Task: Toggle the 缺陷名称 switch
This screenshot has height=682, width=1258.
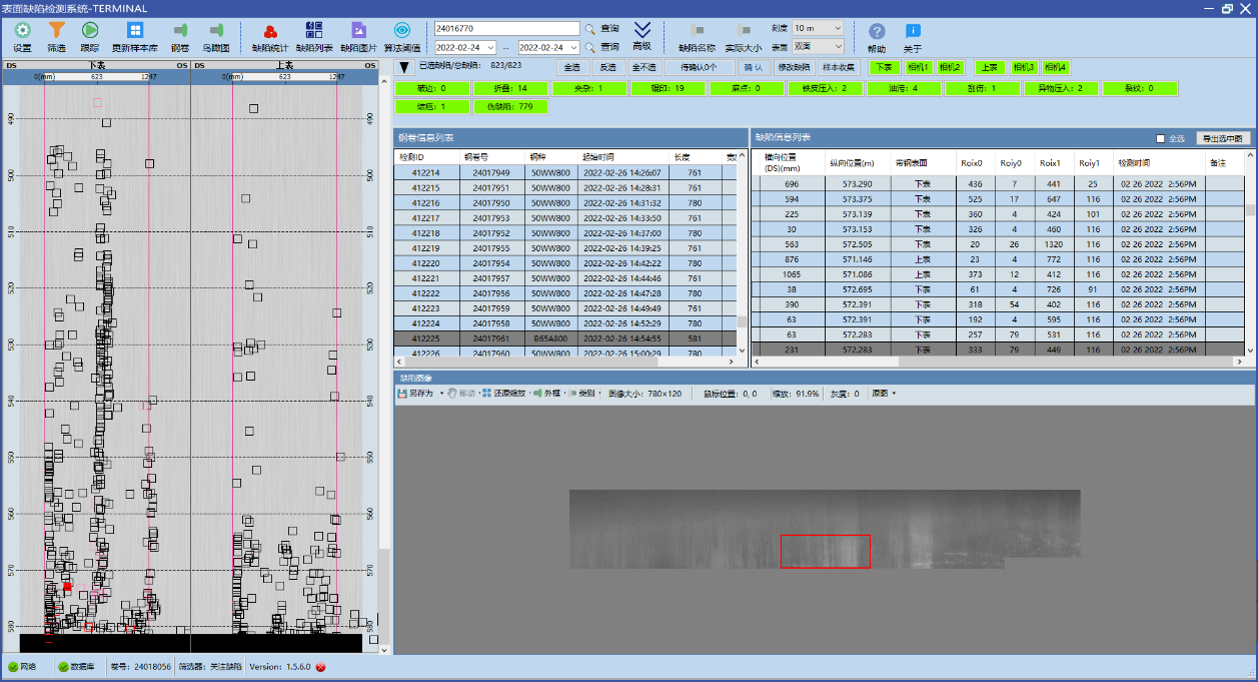Action: (697, 31)
